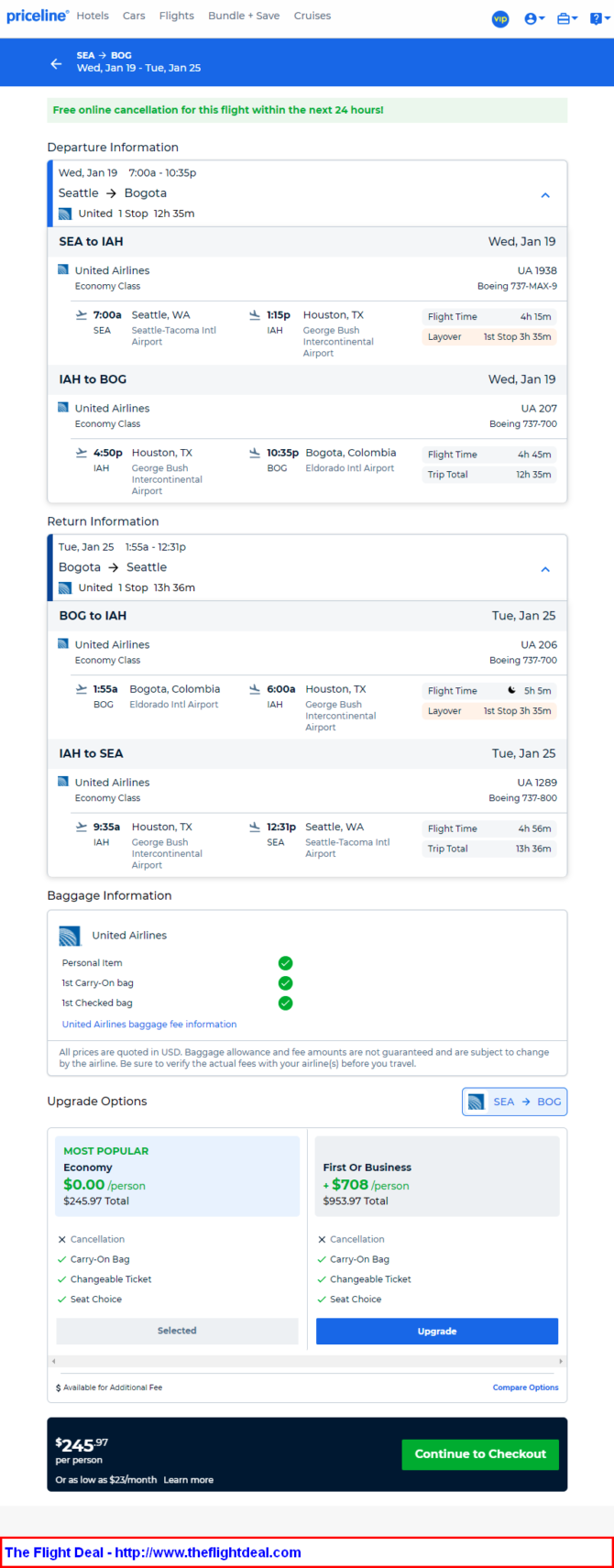Click the 1st Stop 3h 35m layover in SEA to IAH
Viewport: 614px width, 1568px height.
[x=489, y=336]
